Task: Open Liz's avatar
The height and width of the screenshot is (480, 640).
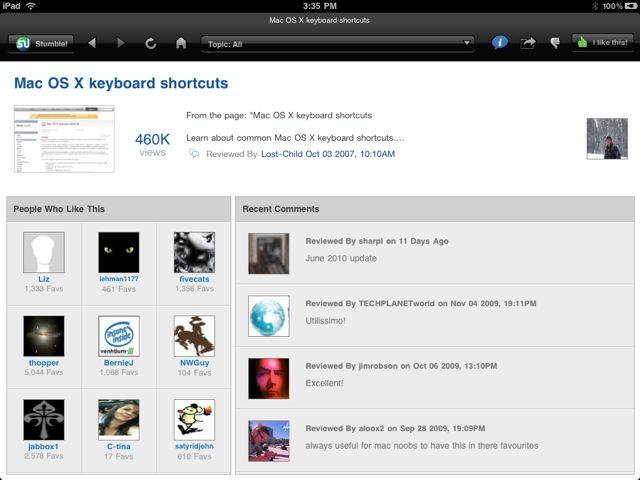Action: 44,252
